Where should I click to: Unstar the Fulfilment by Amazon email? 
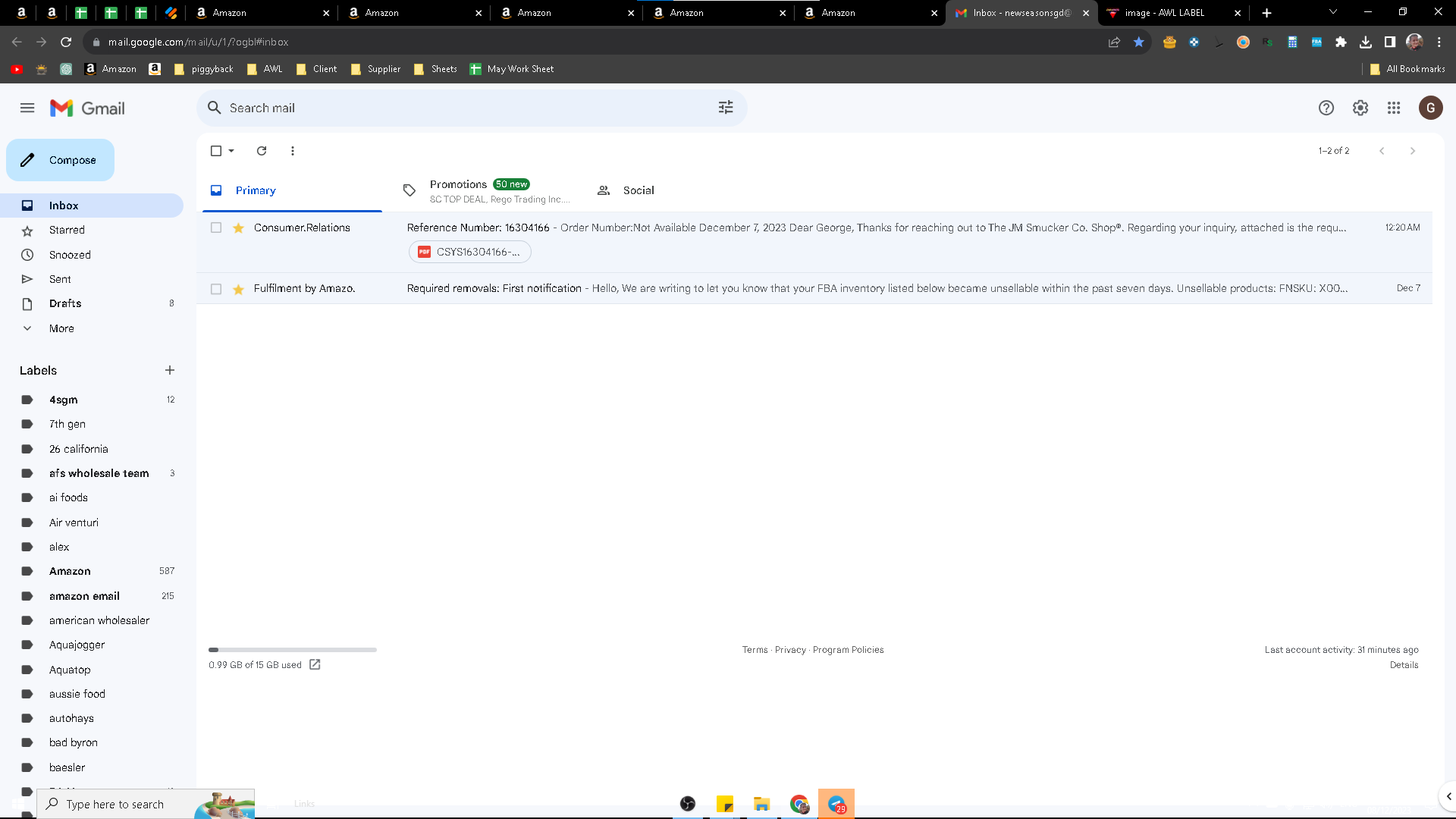pyautogui.click(x=238, y=289)
